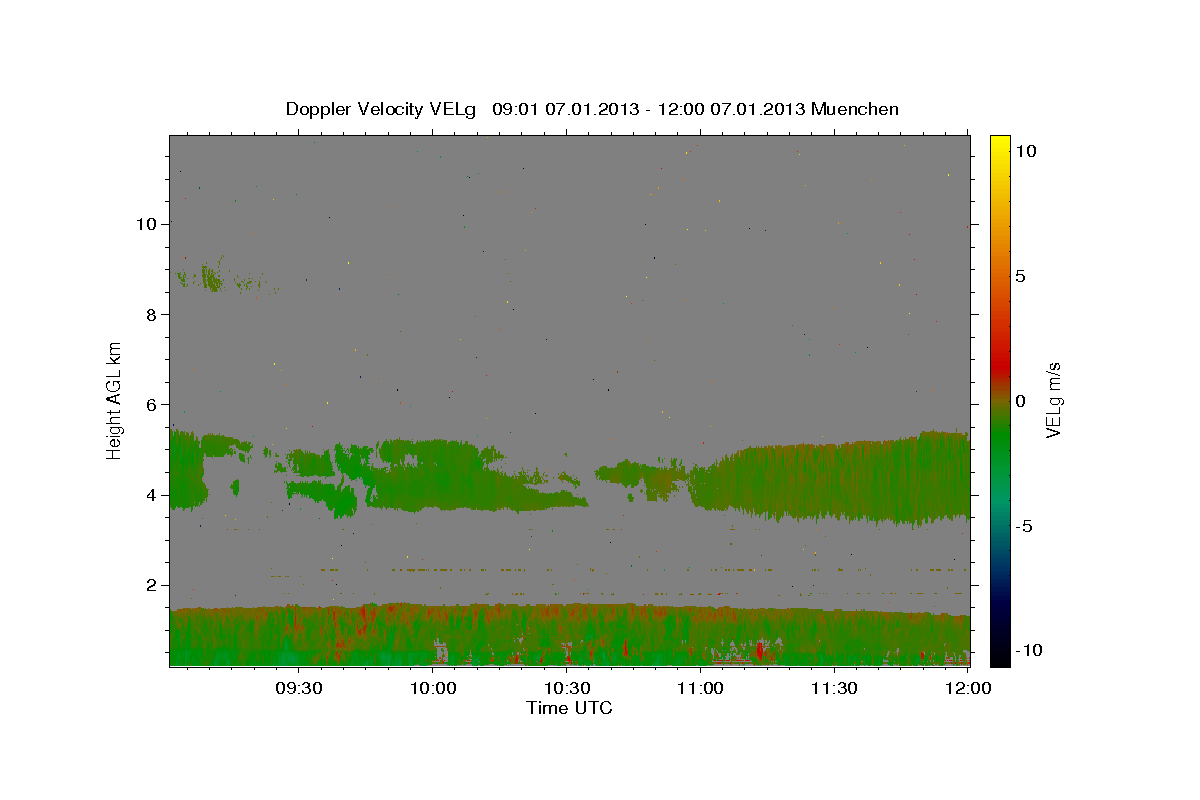Screen dimensions: 1200x800
Task: Click the colorbar value -5
Action: point(1025,526)
